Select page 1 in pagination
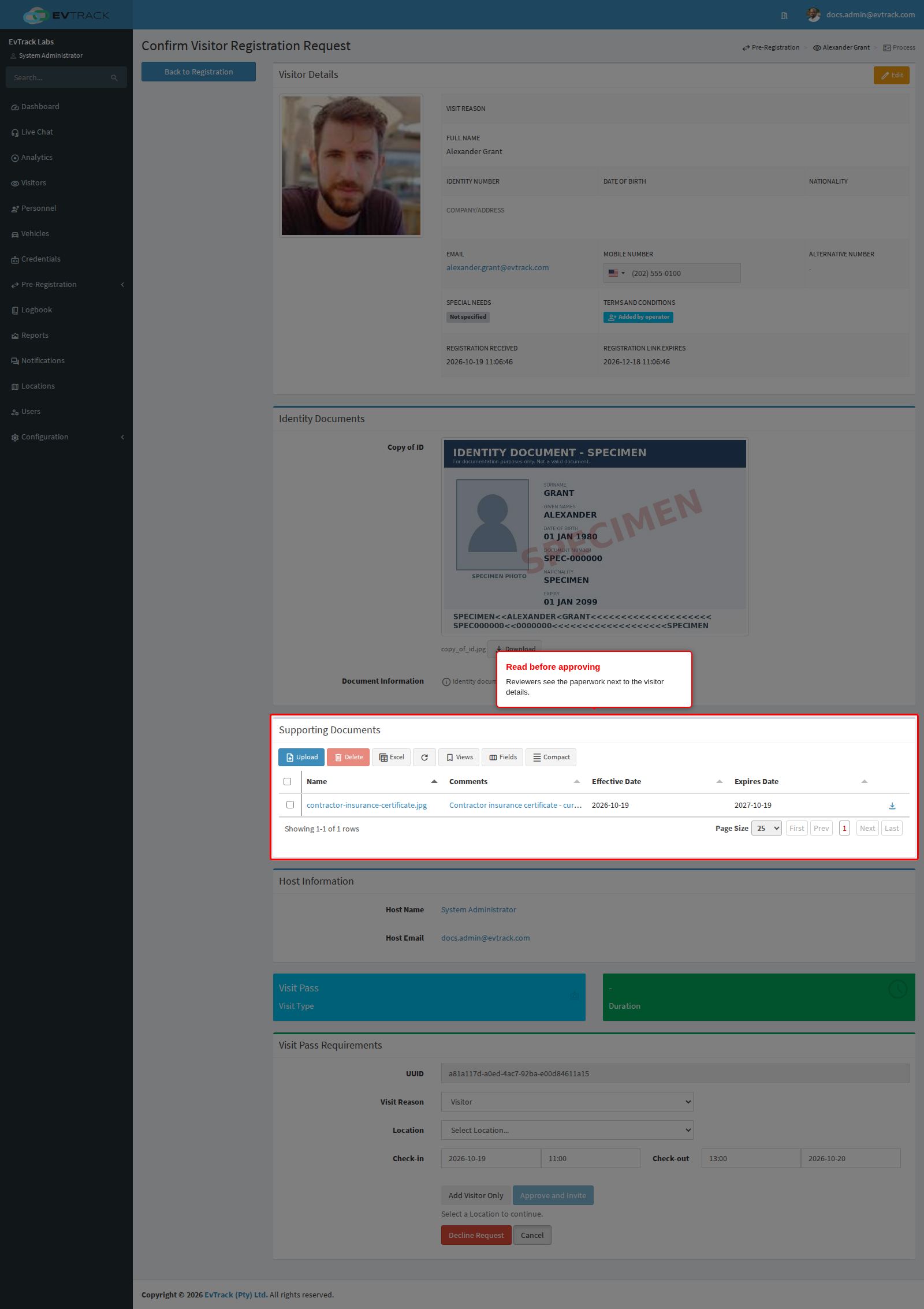The height and width of the screenshot is (1309, 924). [x=844, y=829]
